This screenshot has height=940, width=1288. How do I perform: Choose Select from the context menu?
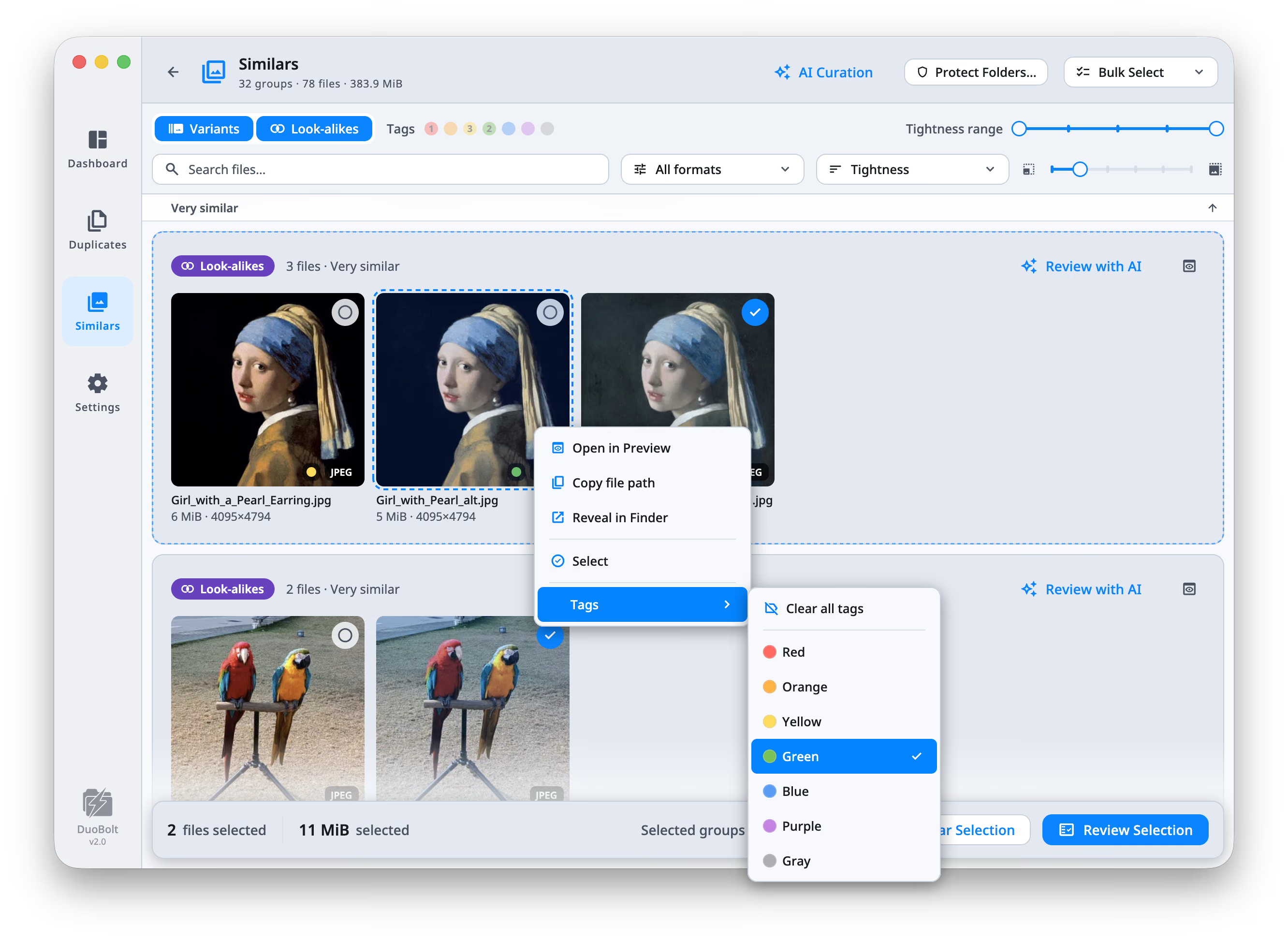(x=642, y=561)
